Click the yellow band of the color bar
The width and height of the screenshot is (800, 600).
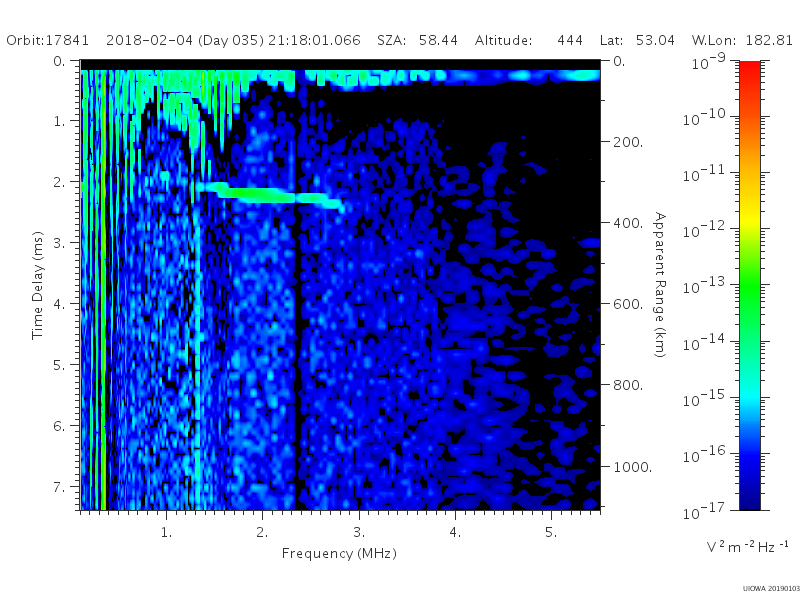(749, 220)
